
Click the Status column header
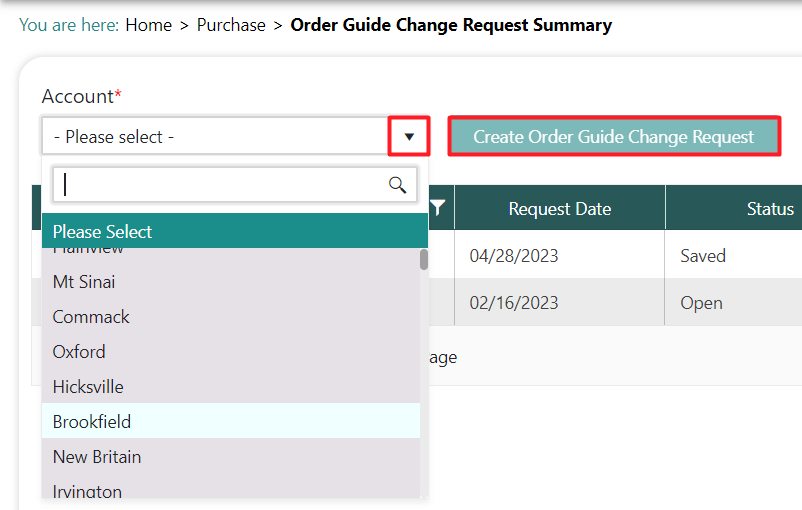click(x=769, y=209)
